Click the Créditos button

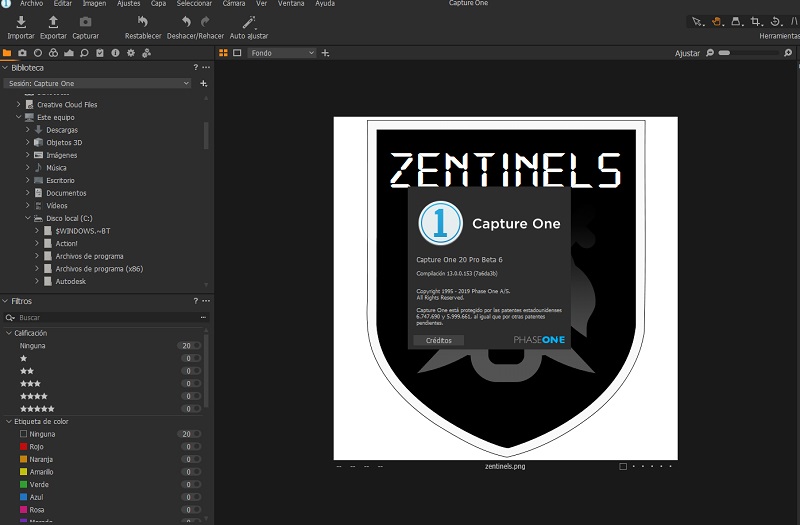tap(438, 340)
